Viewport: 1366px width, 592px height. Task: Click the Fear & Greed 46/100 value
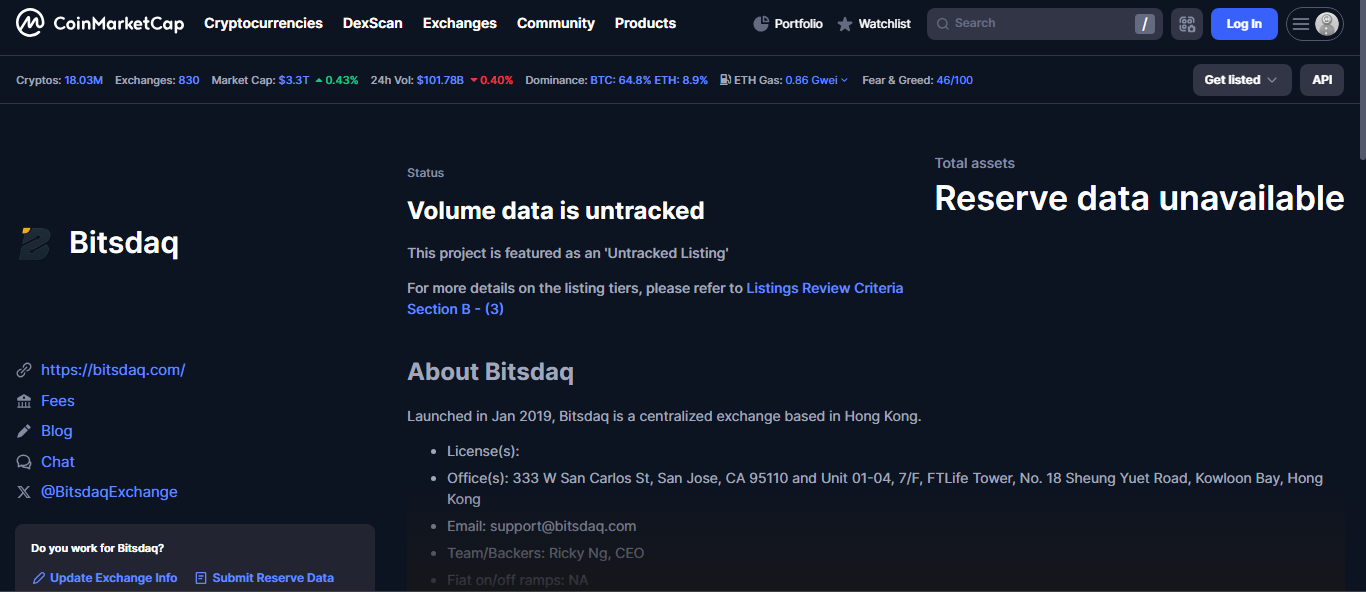point(954,80)
